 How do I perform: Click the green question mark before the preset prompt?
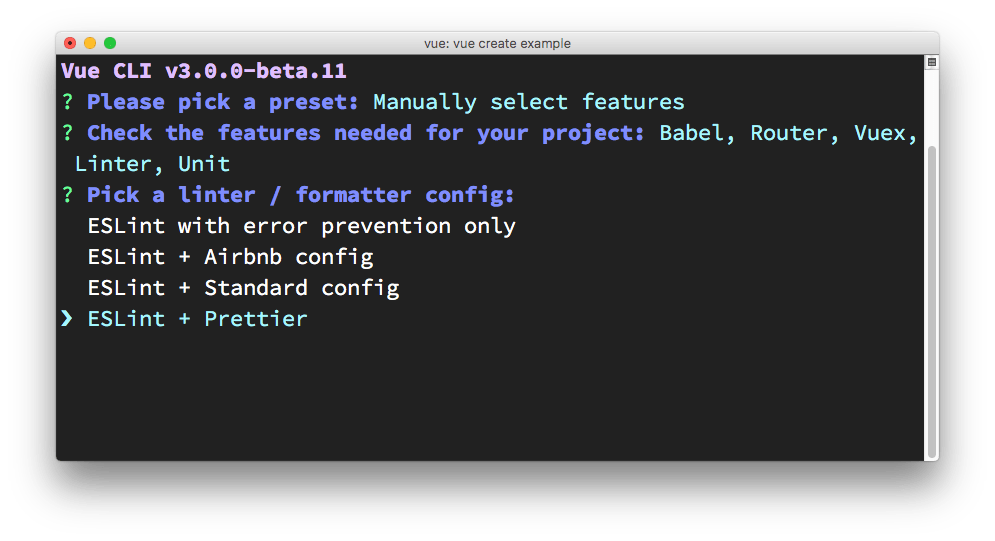pos(67,102)
